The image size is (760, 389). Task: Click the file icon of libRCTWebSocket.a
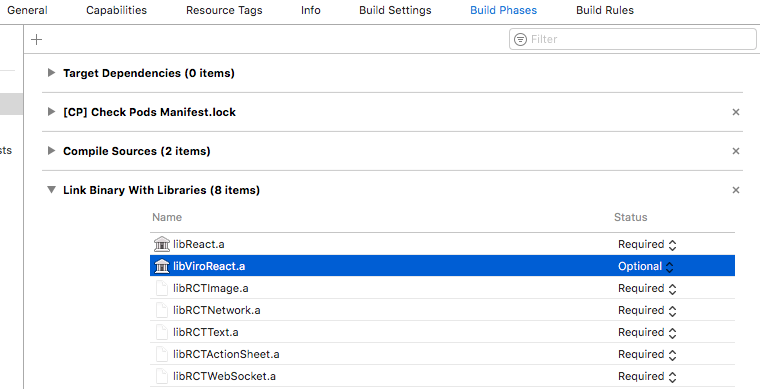[162, 376]
